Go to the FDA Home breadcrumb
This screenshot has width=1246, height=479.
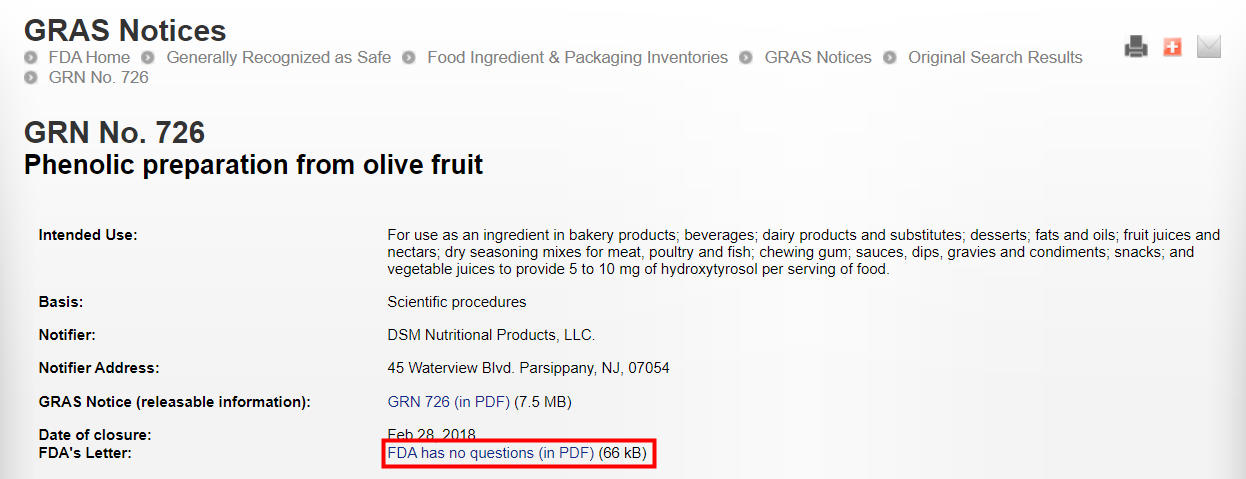[89, 58]
